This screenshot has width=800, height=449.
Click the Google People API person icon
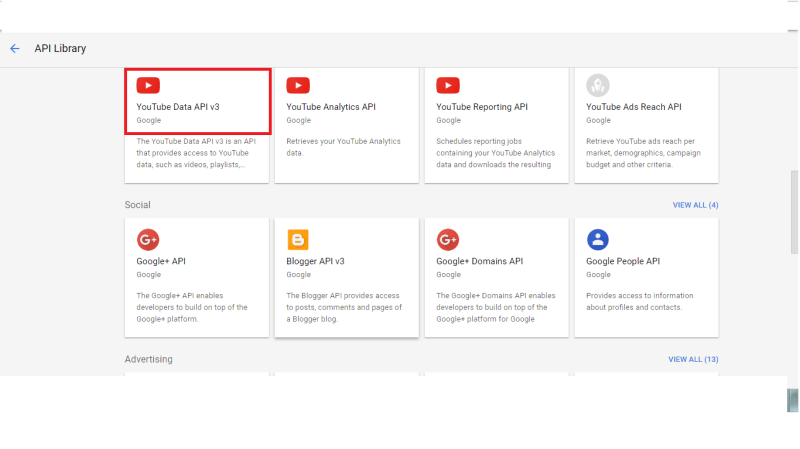(597, 239)
